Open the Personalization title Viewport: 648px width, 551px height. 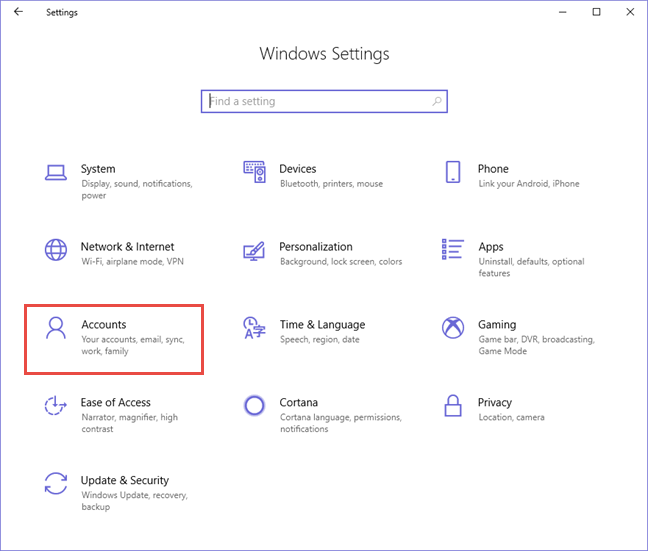(x=316, y=247)
